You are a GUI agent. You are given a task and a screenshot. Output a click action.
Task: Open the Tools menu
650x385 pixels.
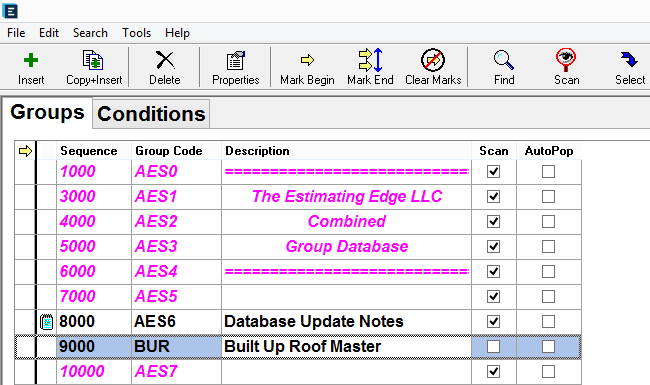[136, 33]
